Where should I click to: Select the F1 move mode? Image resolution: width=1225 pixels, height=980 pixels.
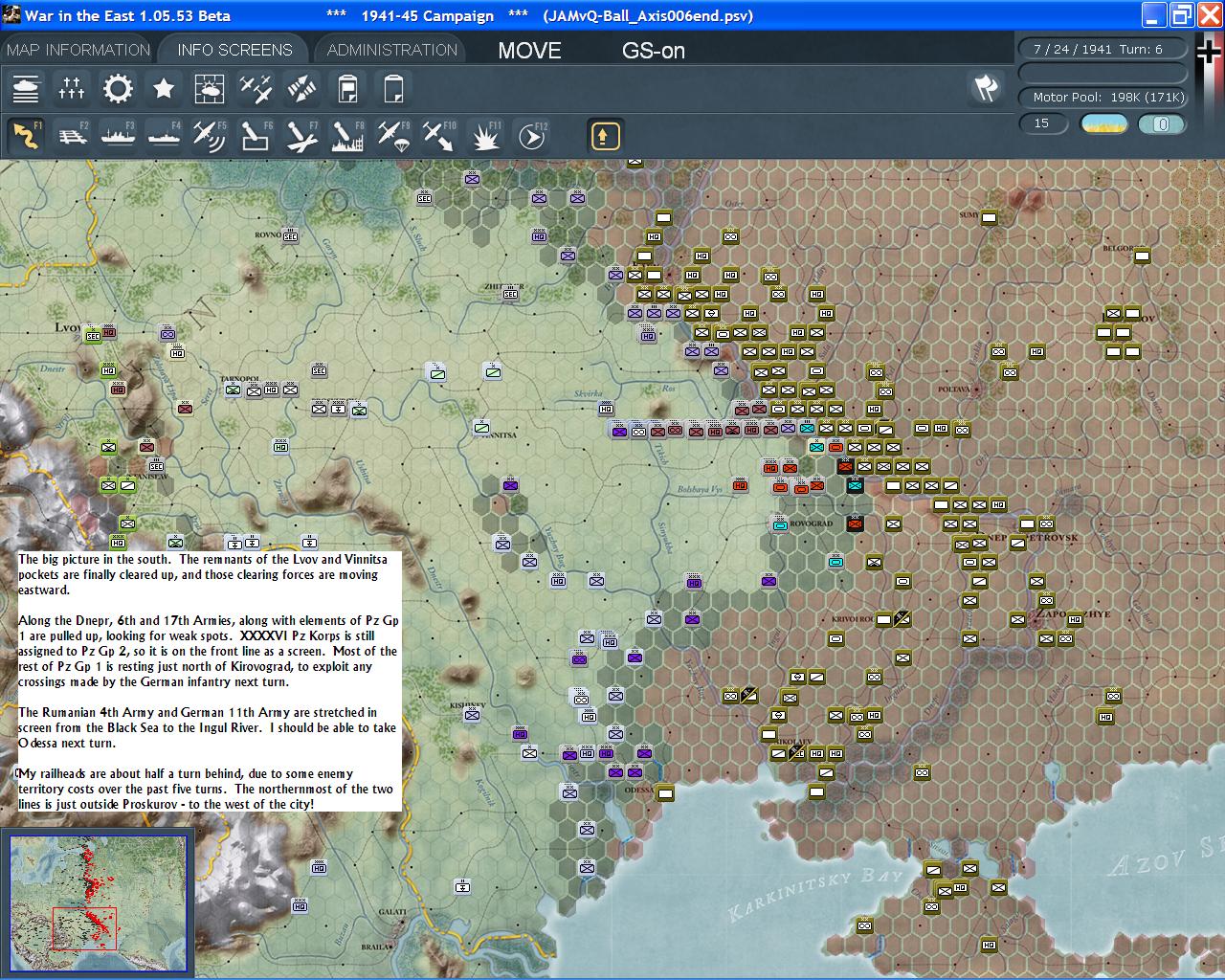click(26, 136)
